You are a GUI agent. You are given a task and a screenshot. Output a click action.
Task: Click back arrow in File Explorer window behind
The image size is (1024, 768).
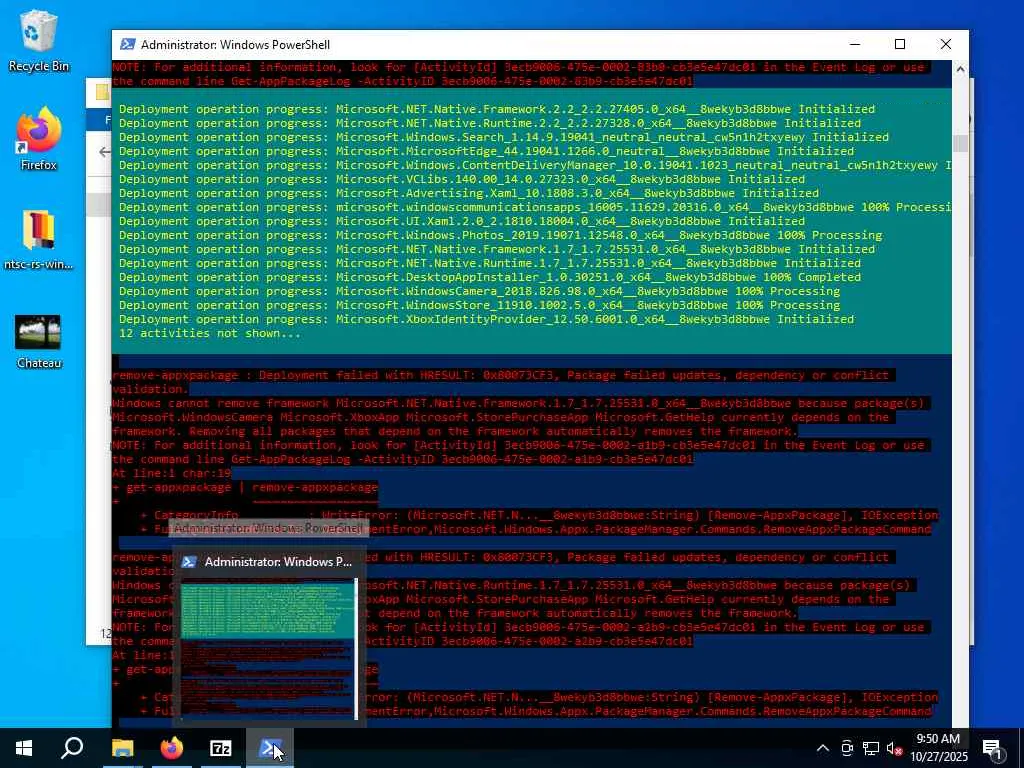coord(104,152)
